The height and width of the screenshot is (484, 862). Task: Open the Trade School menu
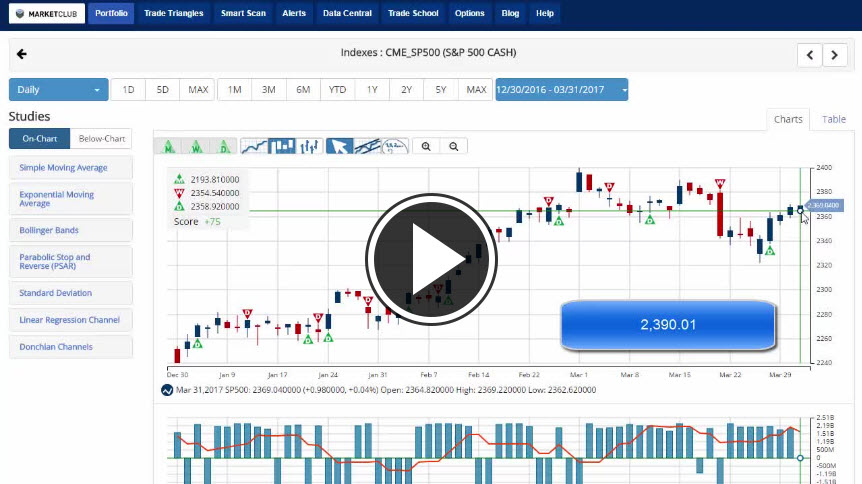point(413,13)
